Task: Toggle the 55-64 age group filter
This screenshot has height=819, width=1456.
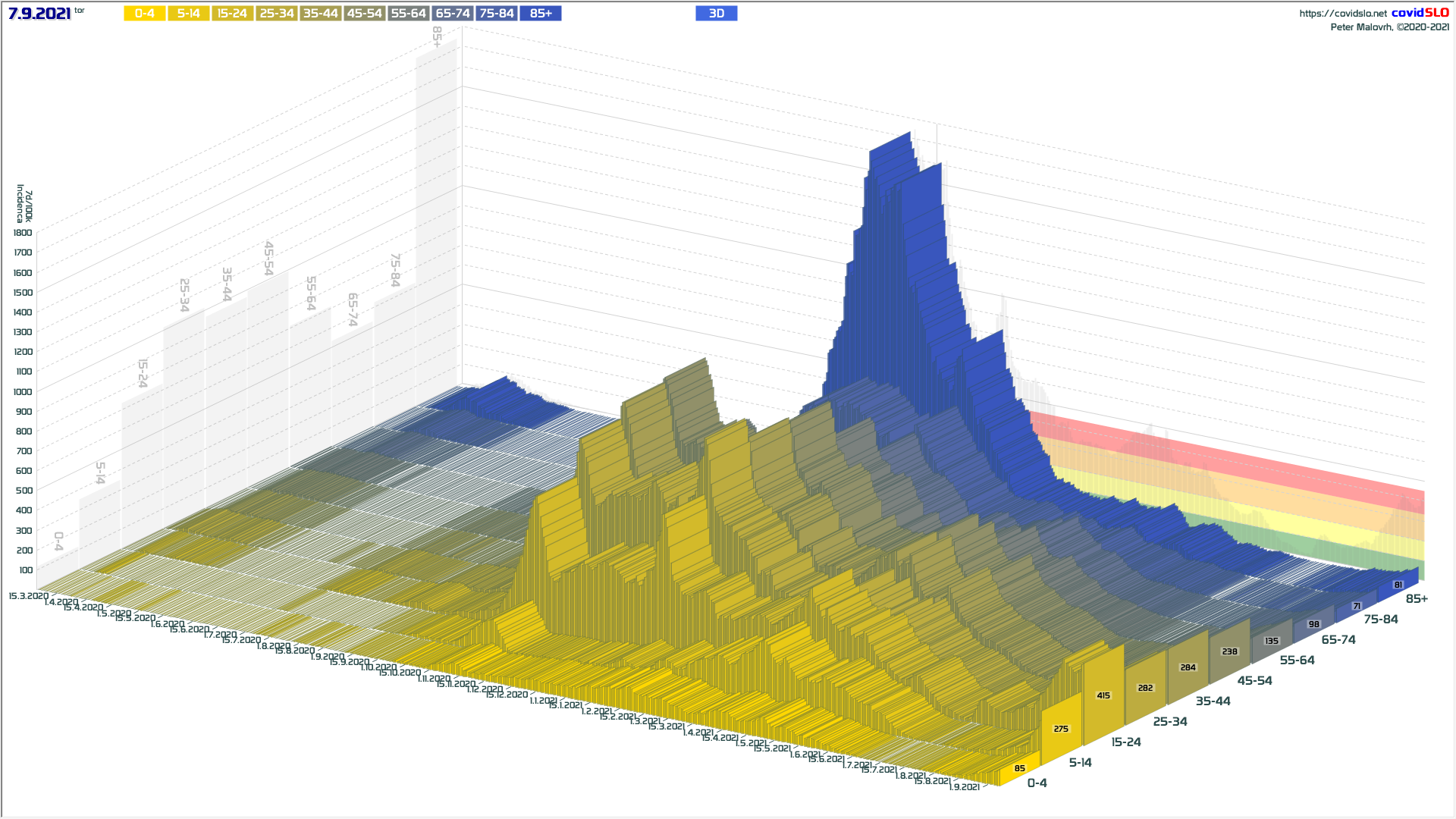Action: (408, 14)
